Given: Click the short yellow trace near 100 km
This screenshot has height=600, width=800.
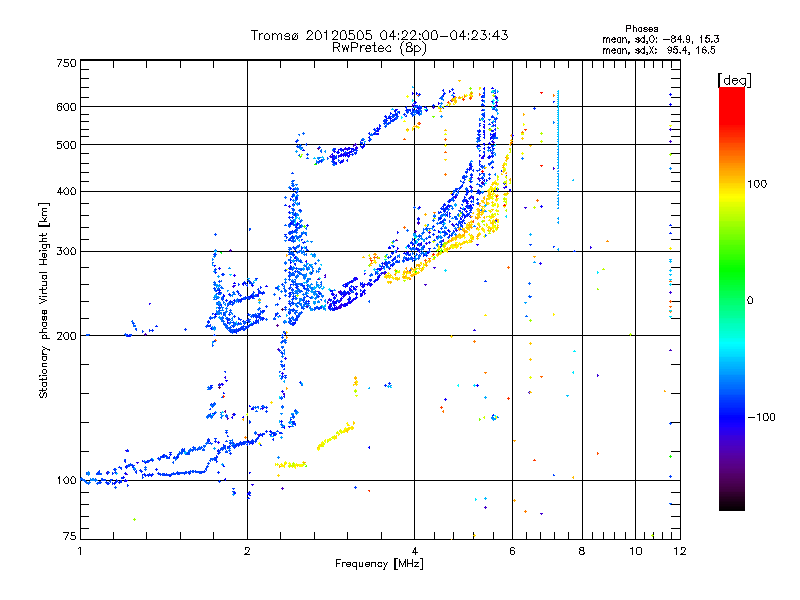Looking at the screenshot, I should 291,465.
